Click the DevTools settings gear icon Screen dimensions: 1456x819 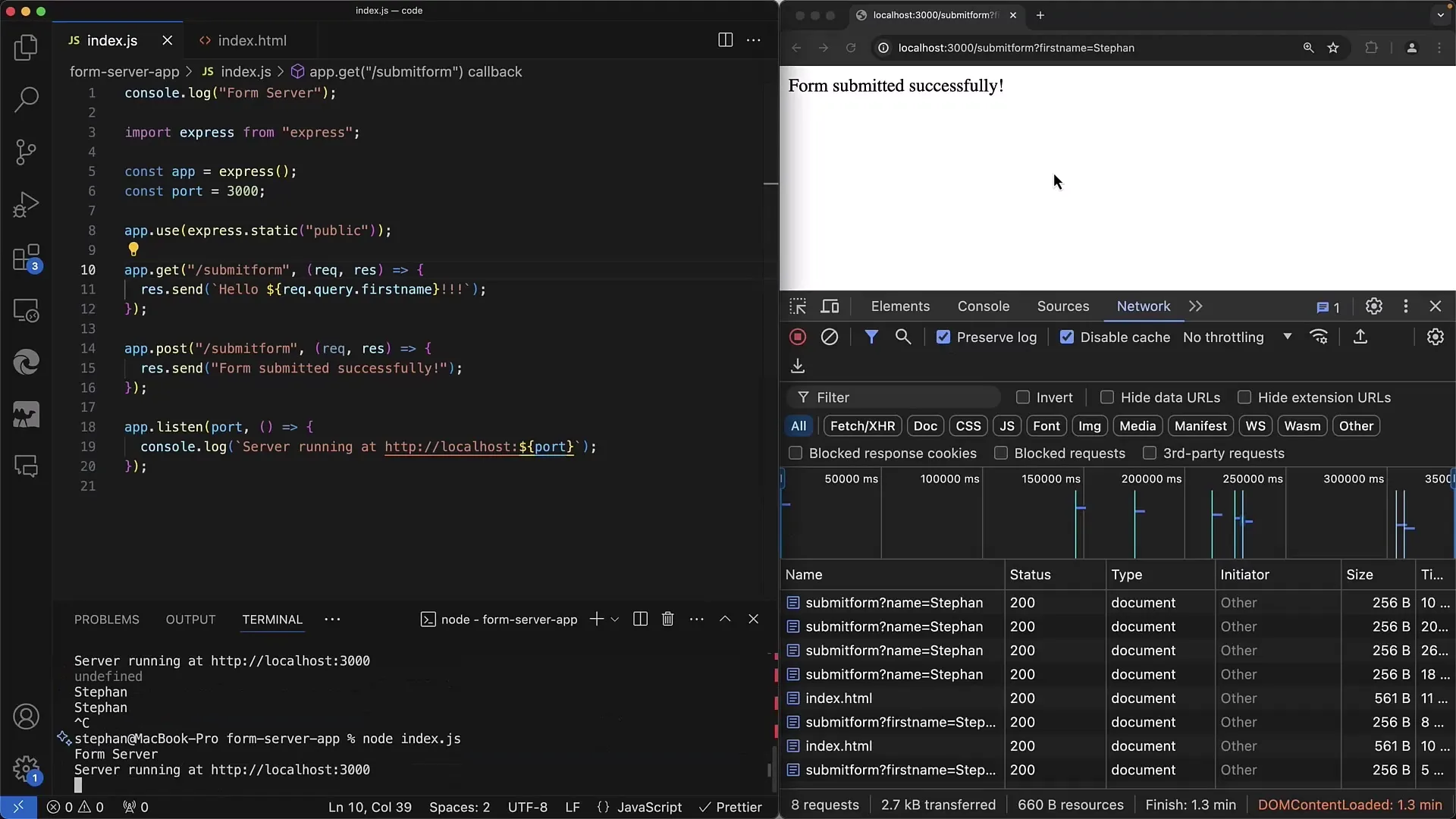(1373, 306)
